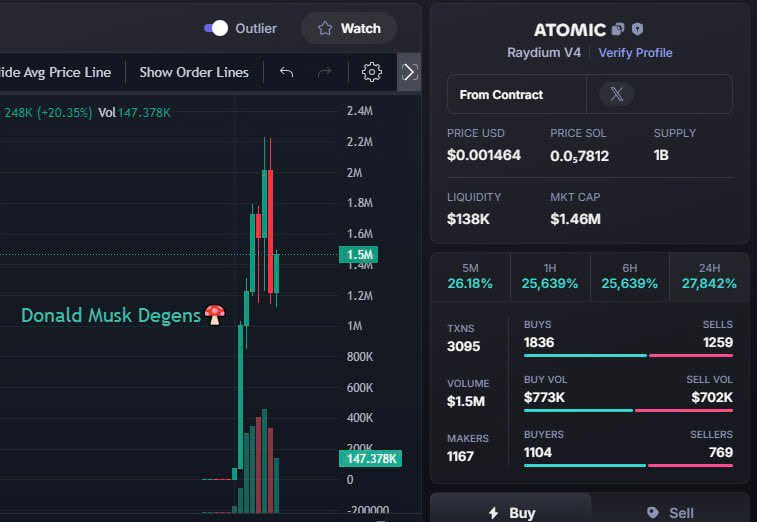Click the Buy Vol versus Sell Vol bar
Image resolution: width=757 pixels, height=522 pixels.
[x=628, y=410]
